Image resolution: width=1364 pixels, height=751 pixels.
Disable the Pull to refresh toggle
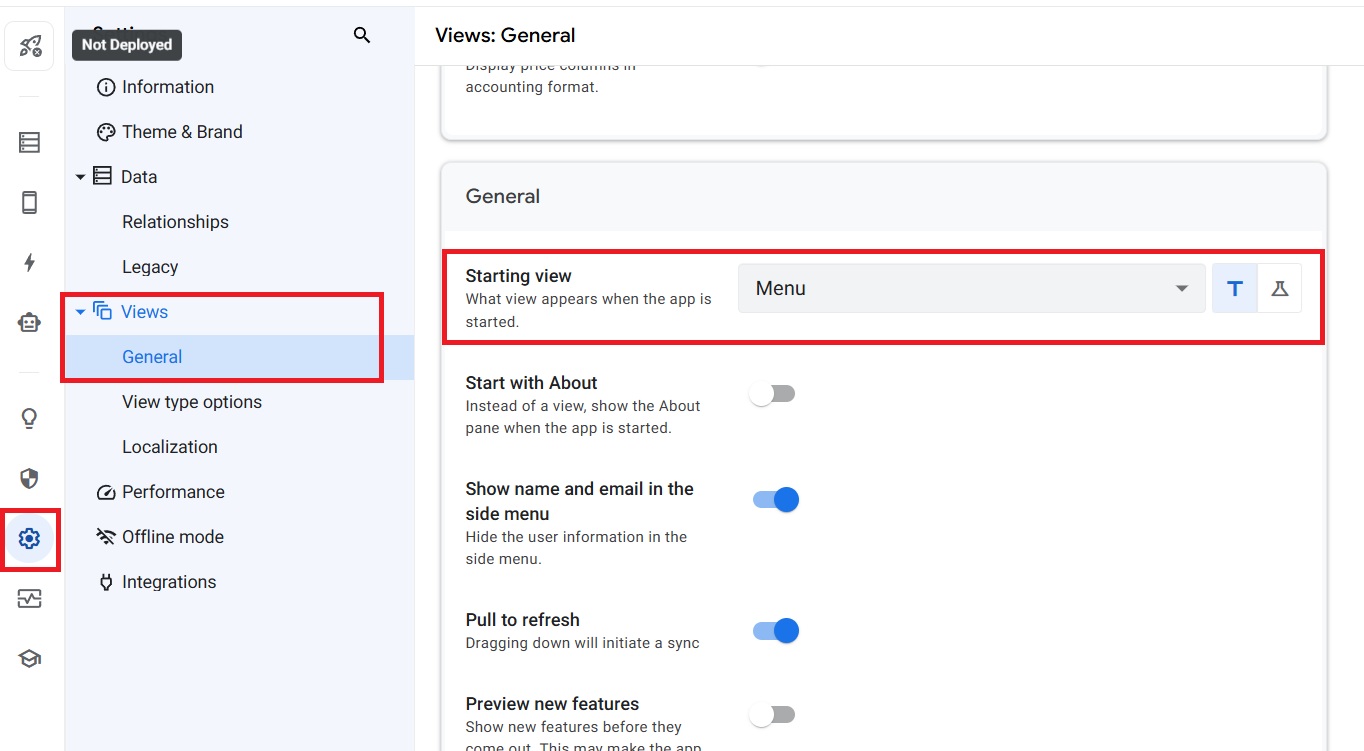[775, 631]
